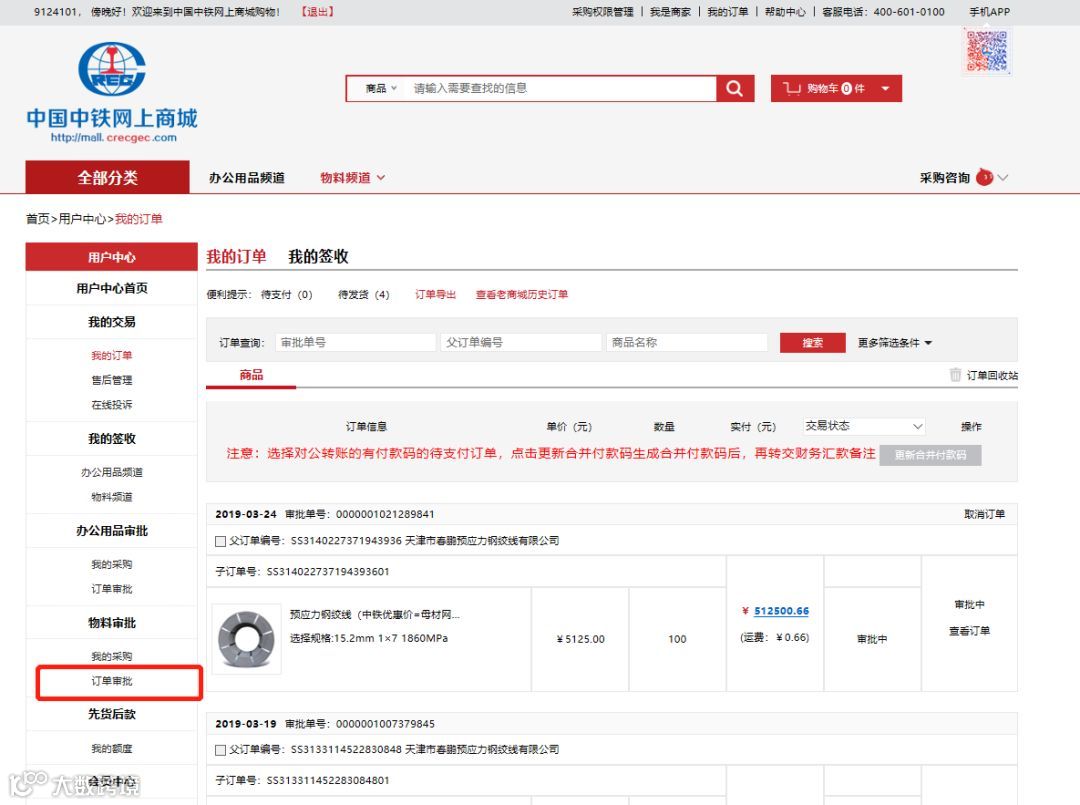Open 用户中心首页 in the sidebar
The image size is (1080, 805).
(x=112, y=289)
